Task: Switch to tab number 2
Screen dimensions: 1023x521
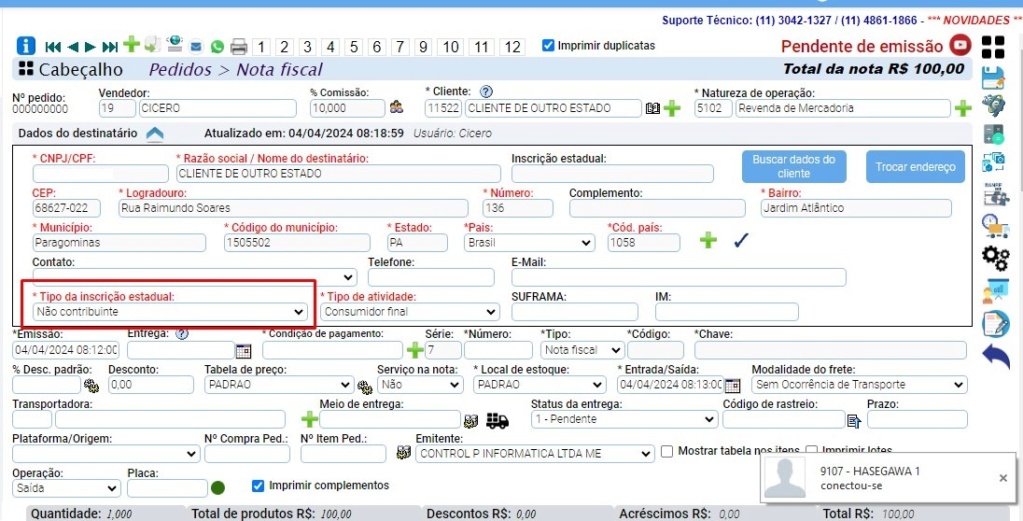Action: point(284,47)
